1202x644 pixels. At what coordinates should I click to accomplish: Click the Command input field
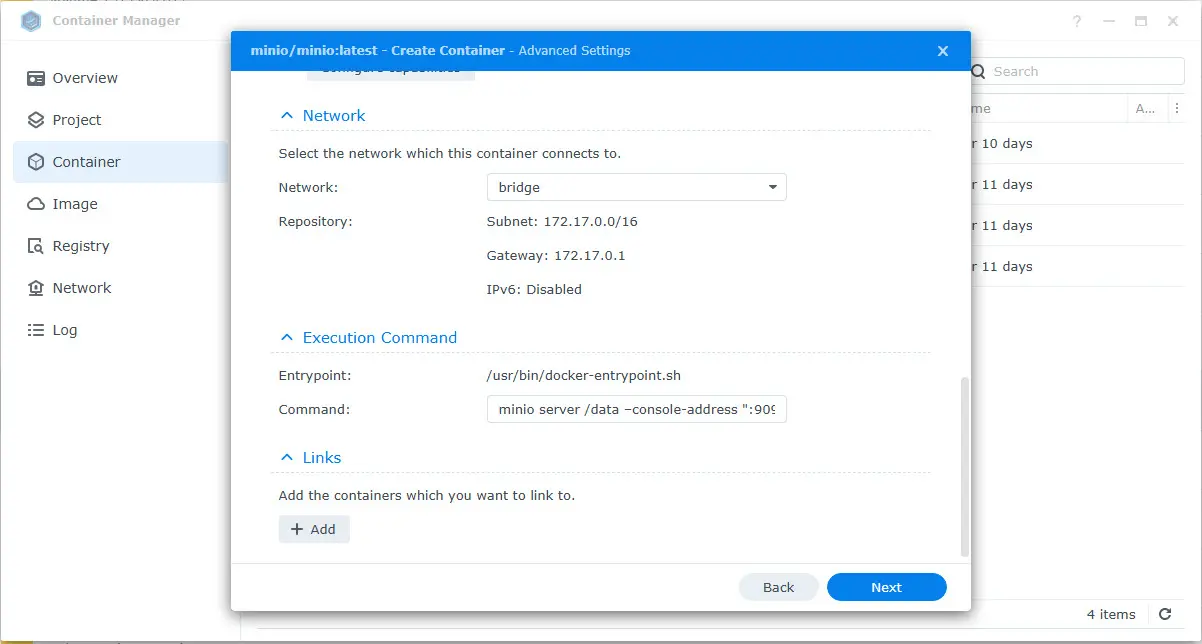tap(636, 409)
